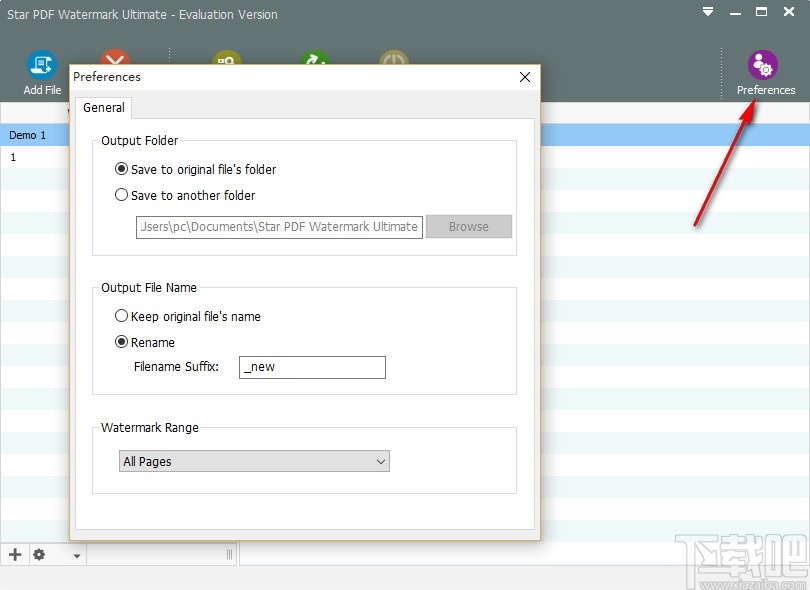Close the Preferences dialog
This screenshot has height=590, width=810.
(x=525, y=77)
